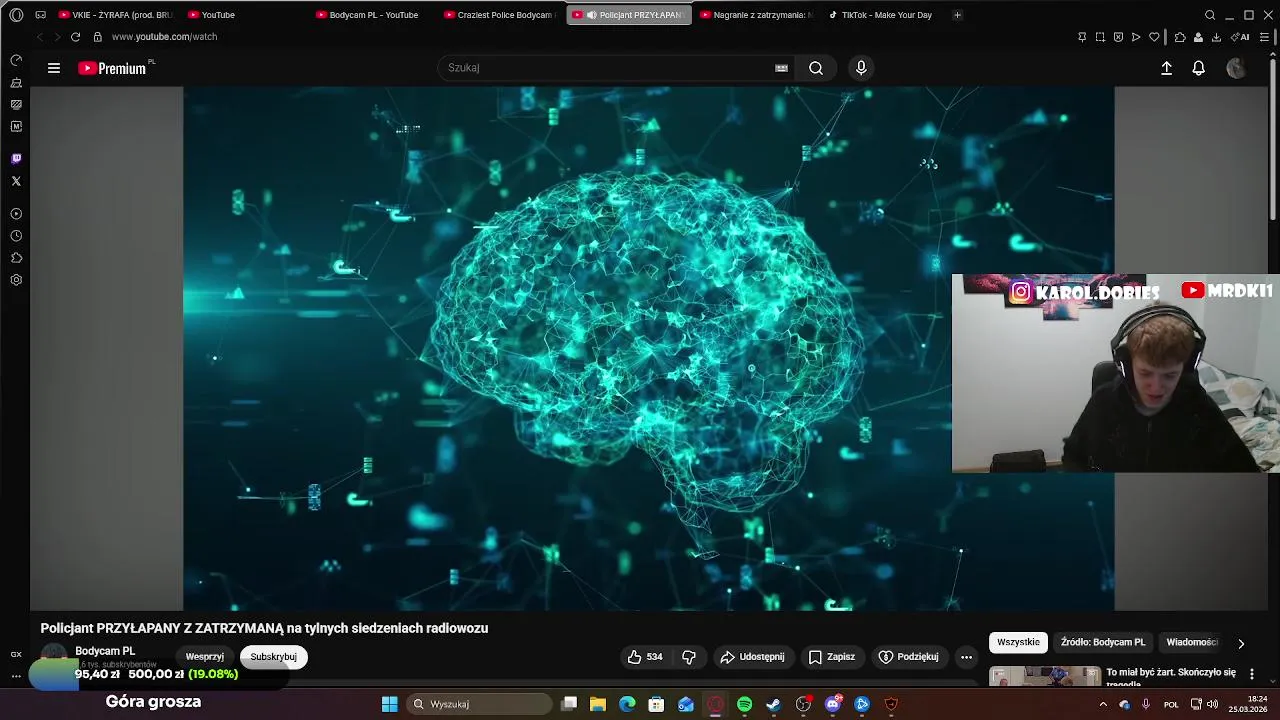1280x720 pixels.
Task: Open the YouTube account avatar menu
Action: [1236, 68]
